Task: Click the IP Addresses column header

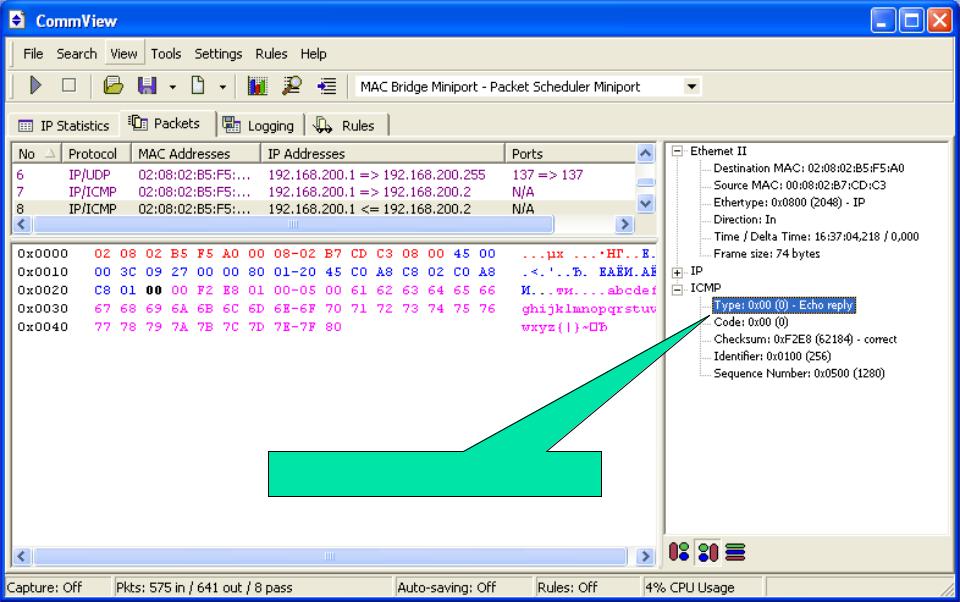Action: click(x=382, y=154)
